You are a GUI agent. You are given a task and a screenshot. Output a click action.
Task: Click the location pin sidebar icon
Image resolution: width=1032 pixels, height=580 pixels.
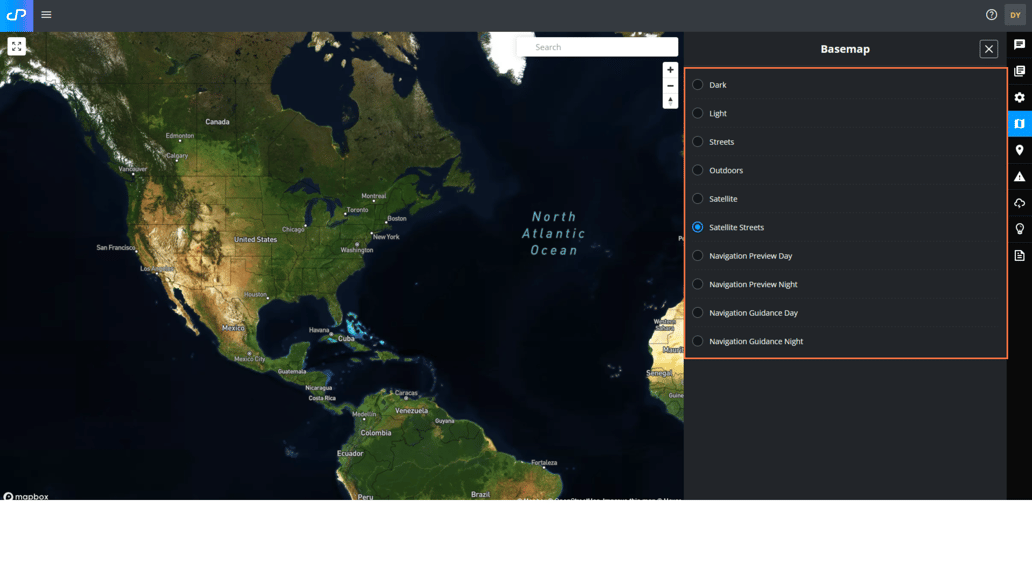(1019, 150)
